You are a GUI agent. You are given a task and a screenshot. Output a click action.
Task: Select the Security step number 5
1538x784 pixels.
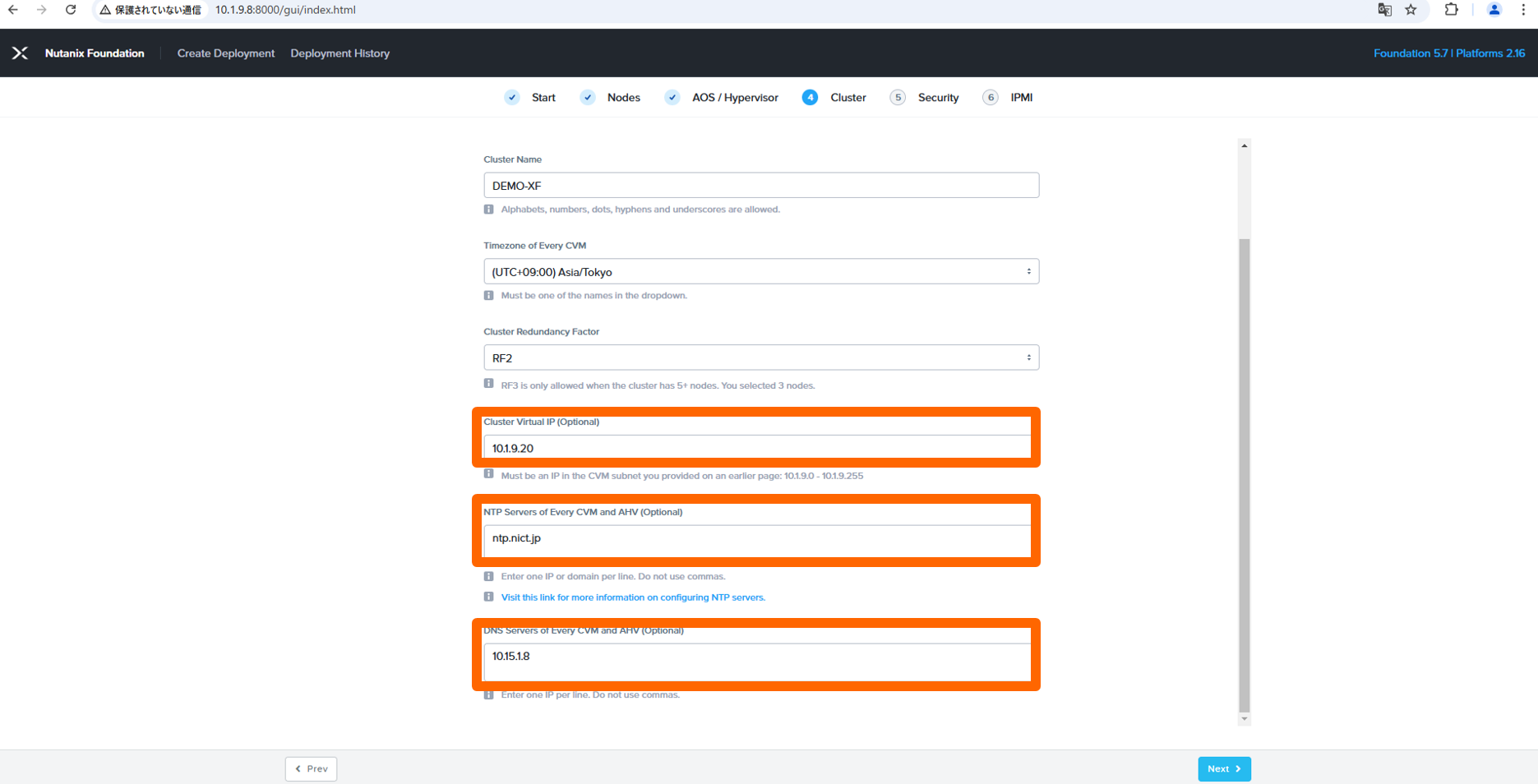pyautogui.click(x=898, y=98)
